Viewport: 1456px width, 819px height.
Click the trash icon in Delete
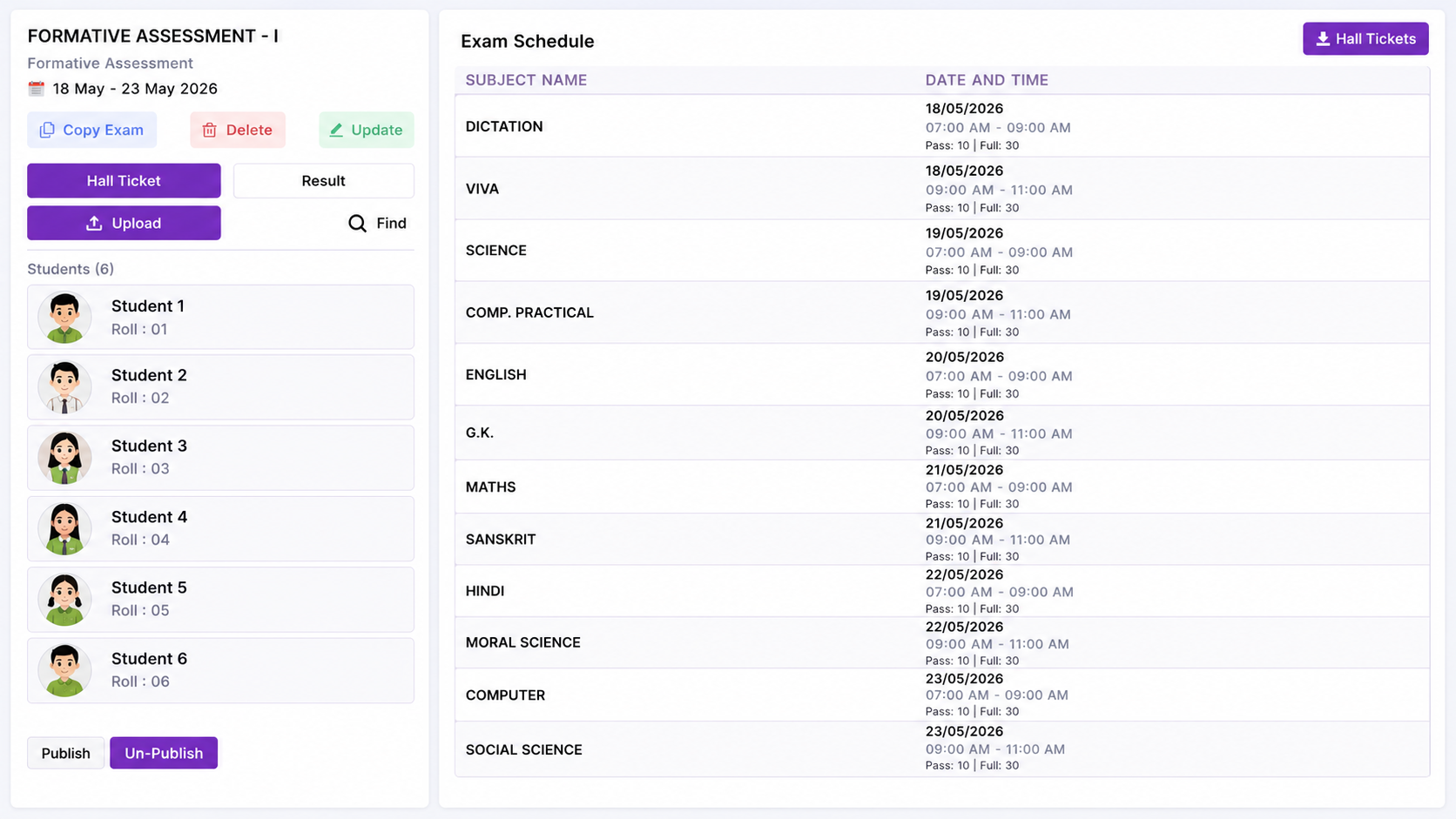click(209, 130)
